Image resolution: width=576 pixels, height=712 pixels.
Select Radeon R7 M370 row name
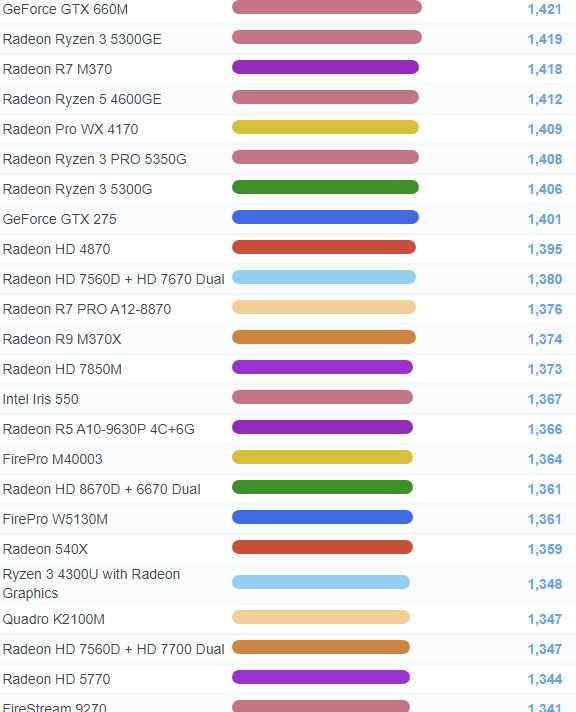[57, 69]
